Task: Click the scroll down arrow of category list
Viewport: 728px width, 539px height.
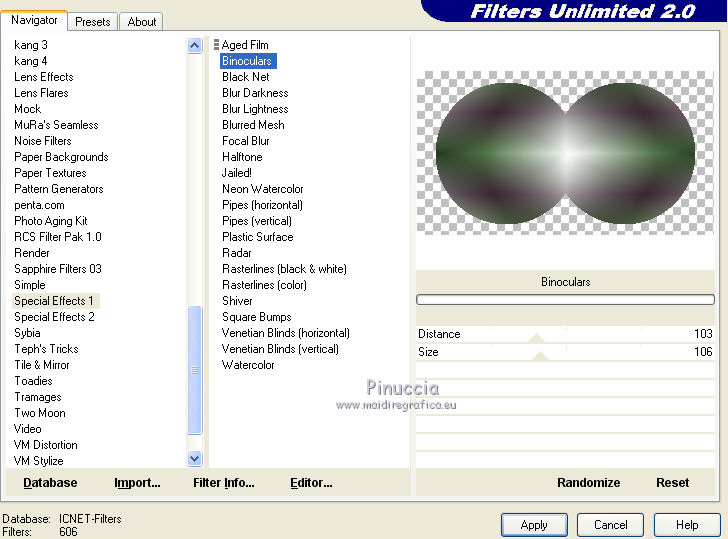Action: (195, 459)
